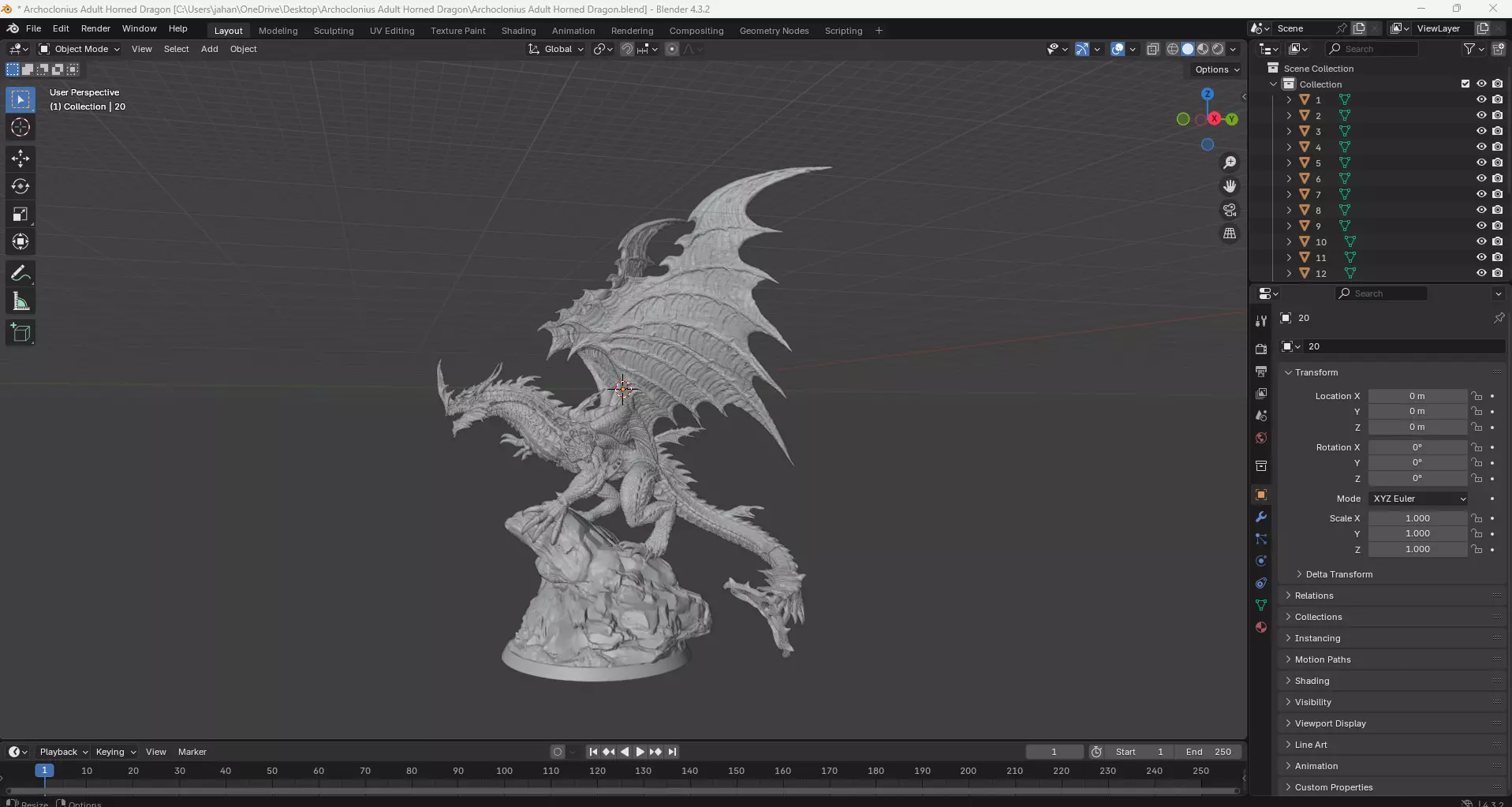This screenshot has height=807, width=1512.
Task: Open the Particles properties tab
Action: [x=1261, y=539]
